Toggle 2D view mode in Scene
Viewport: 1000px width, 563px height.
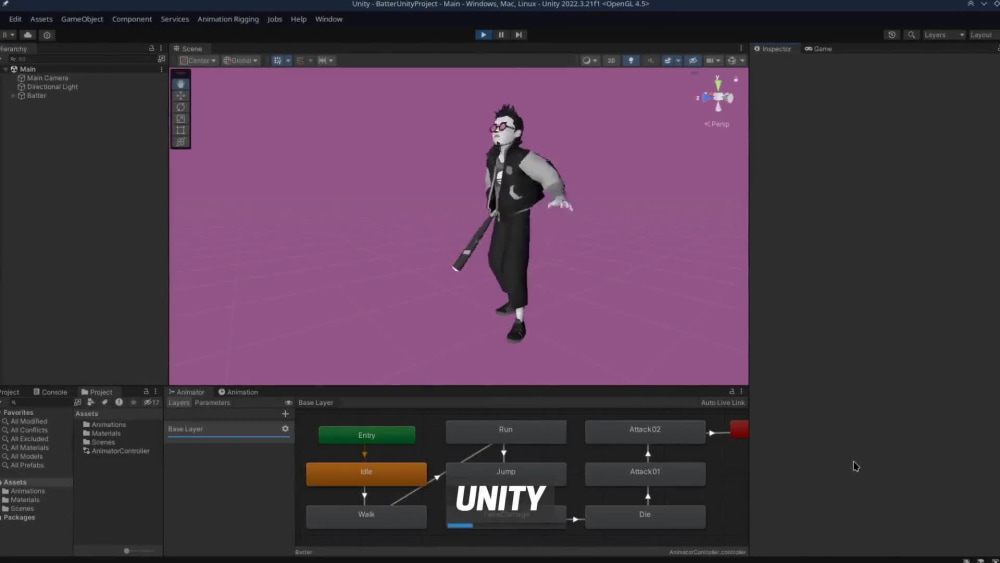[x=611, y=61]
